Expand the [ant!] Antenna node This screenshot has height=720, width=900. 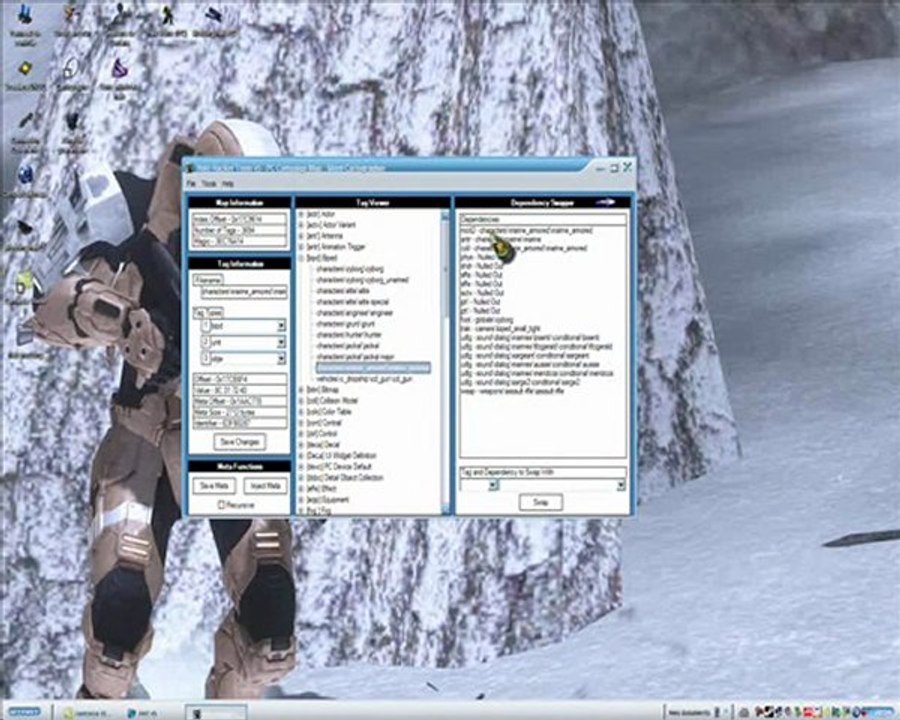pyautogui.click(x=301, y=236)
